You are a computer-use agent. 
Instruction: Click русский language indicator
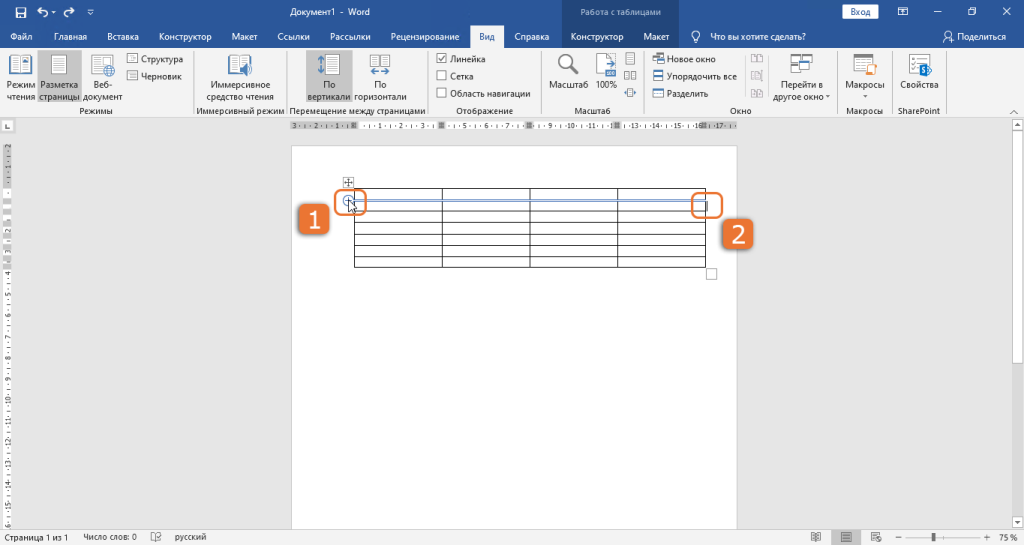190,537
